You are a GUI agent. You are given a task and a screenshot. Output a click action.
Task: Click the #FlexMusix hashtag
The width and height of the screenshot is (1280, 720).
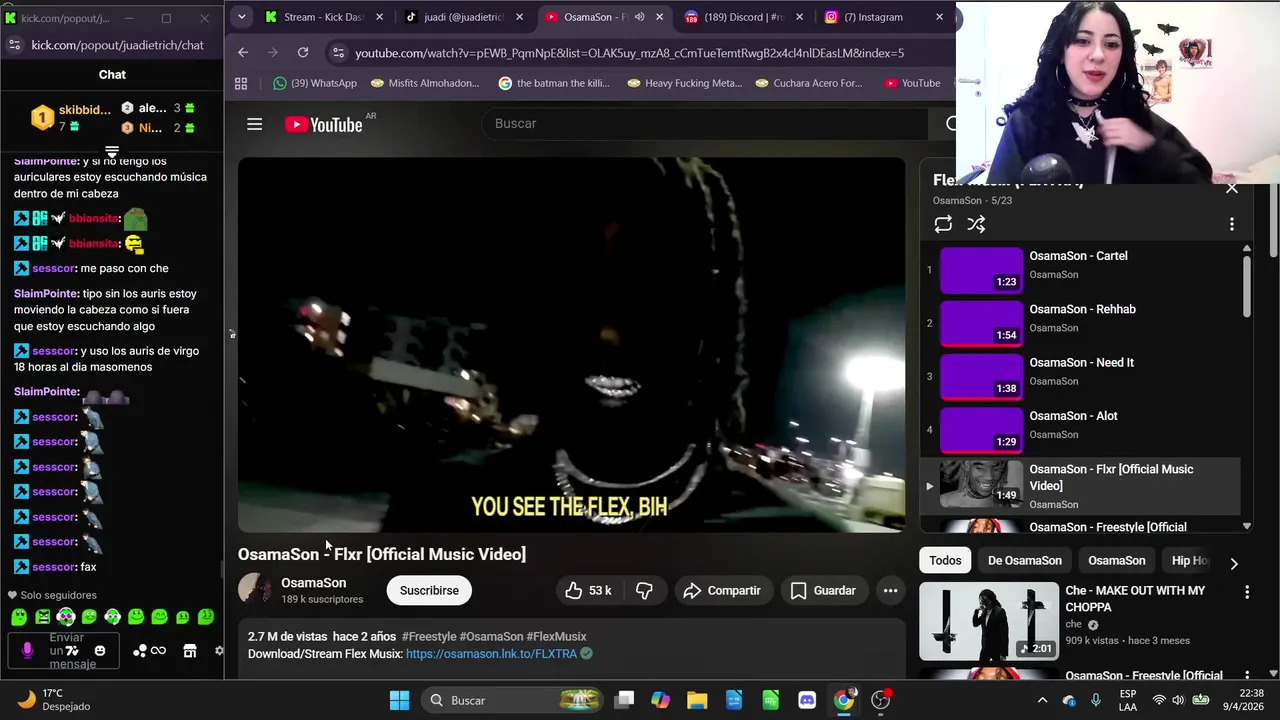[556, 637]
